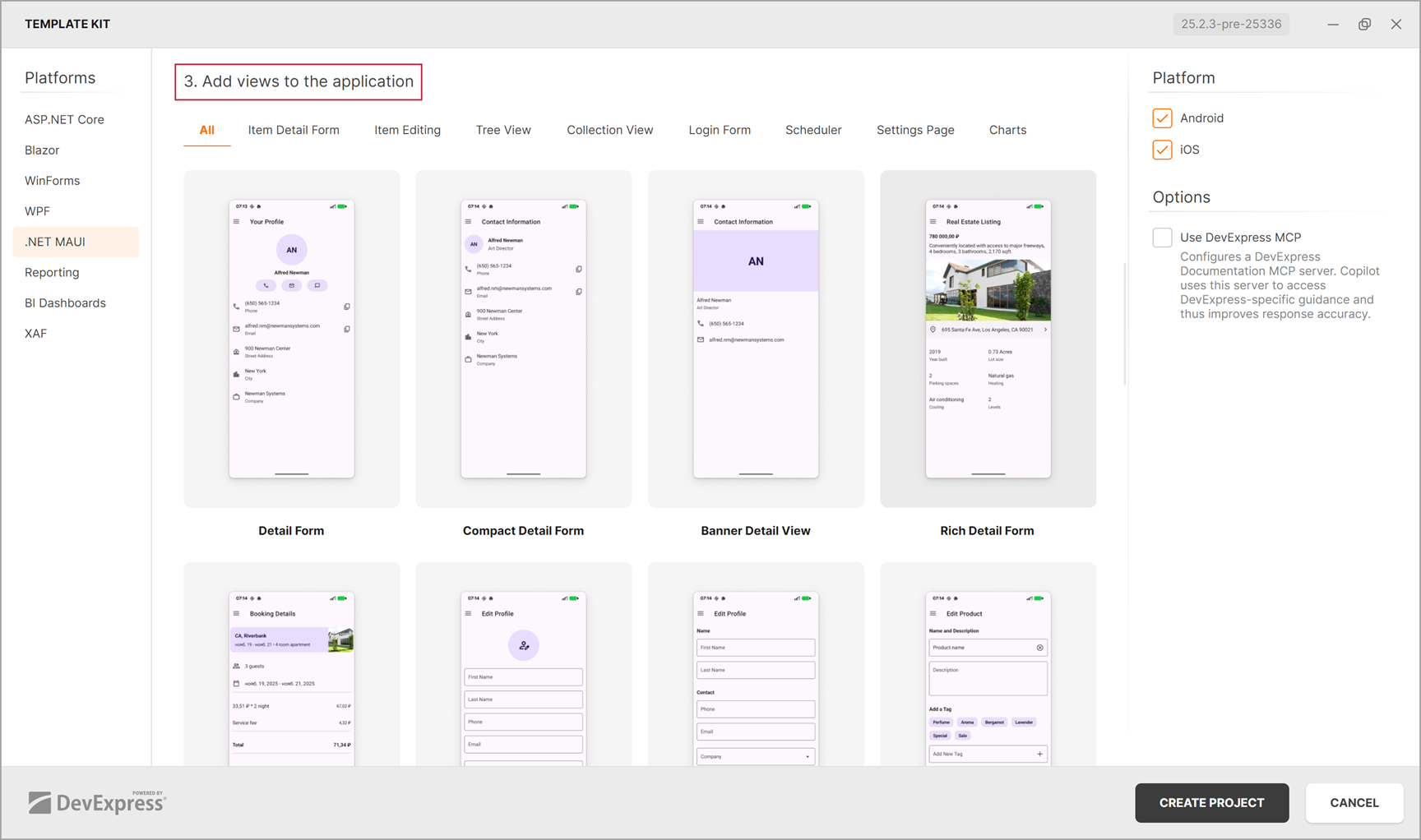Switch to the Charts filter tab
Viewport: 1421px width, 840px height.
[1007, 130]
